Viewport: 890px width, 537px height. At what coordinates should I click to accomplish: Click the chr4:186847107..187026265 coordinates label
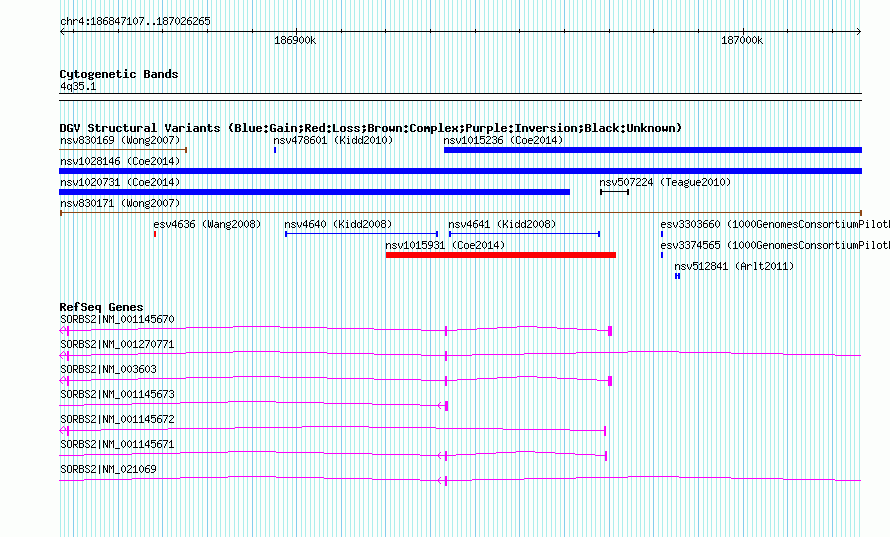[x=135, y=22]
